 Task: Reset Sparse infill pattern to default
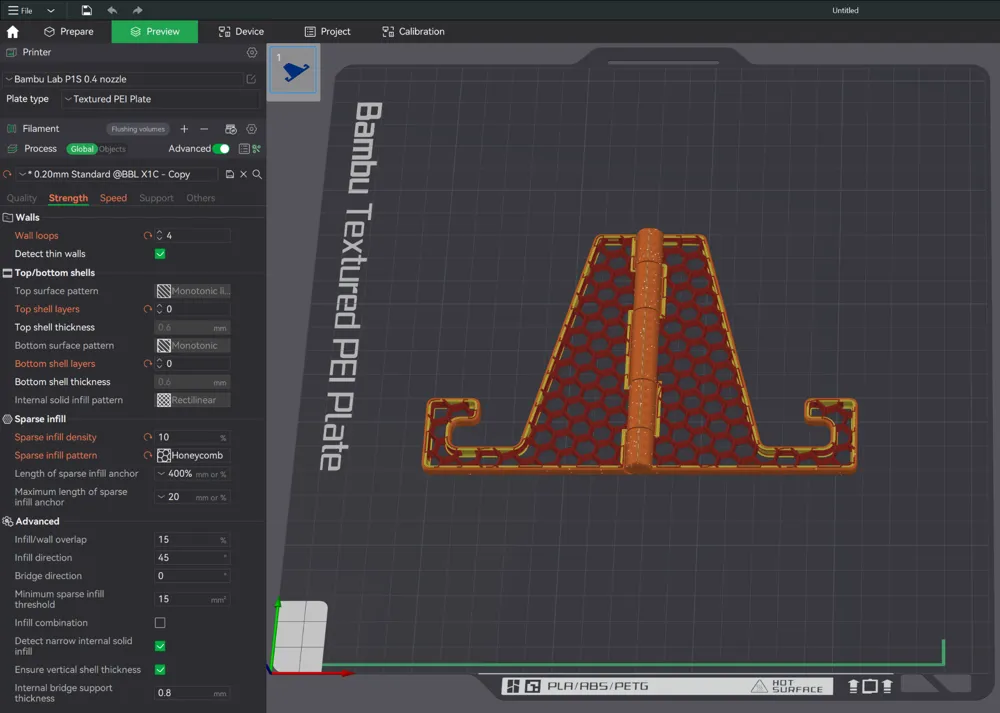tap(148, 455)
